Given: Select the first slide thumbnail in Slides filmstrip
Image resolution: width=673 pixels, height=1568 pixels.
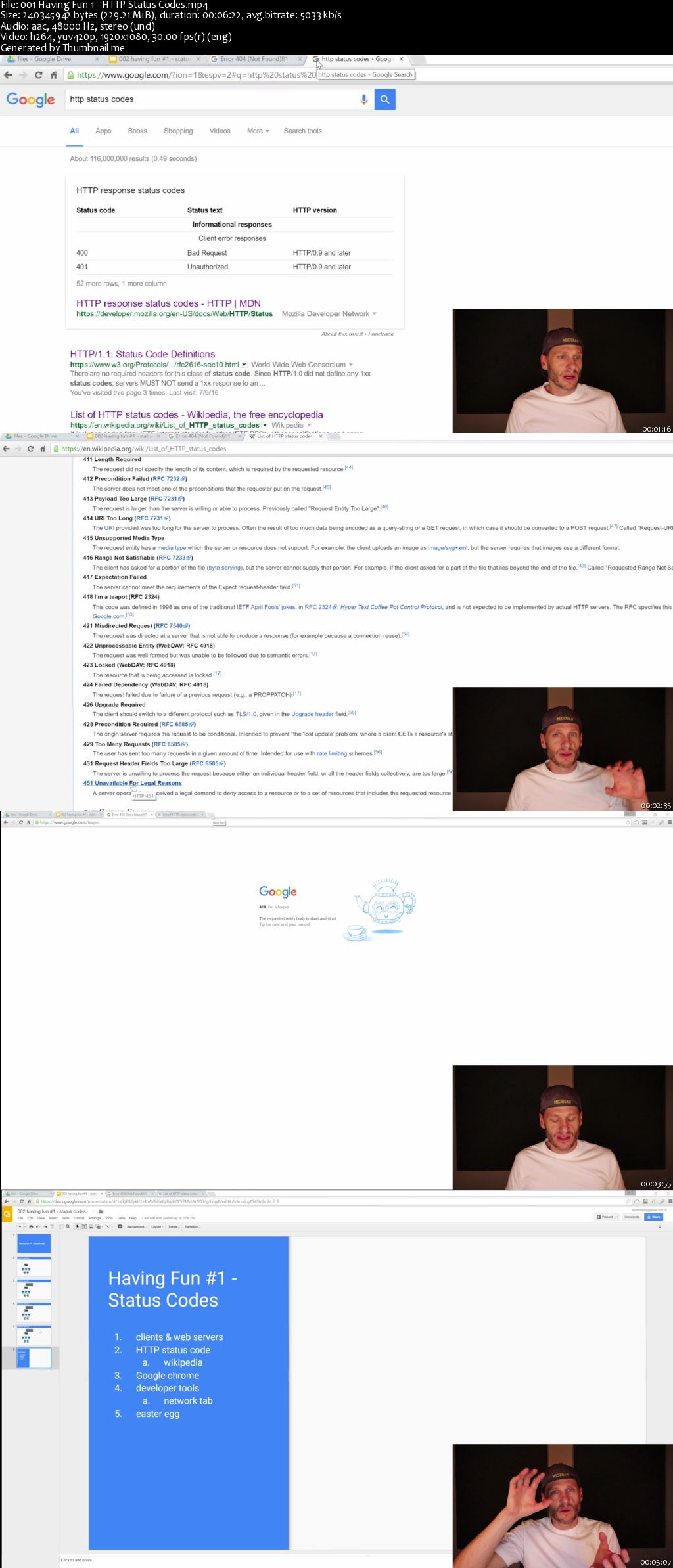Looking at the screenshot, I should (x=33, y=1243).
